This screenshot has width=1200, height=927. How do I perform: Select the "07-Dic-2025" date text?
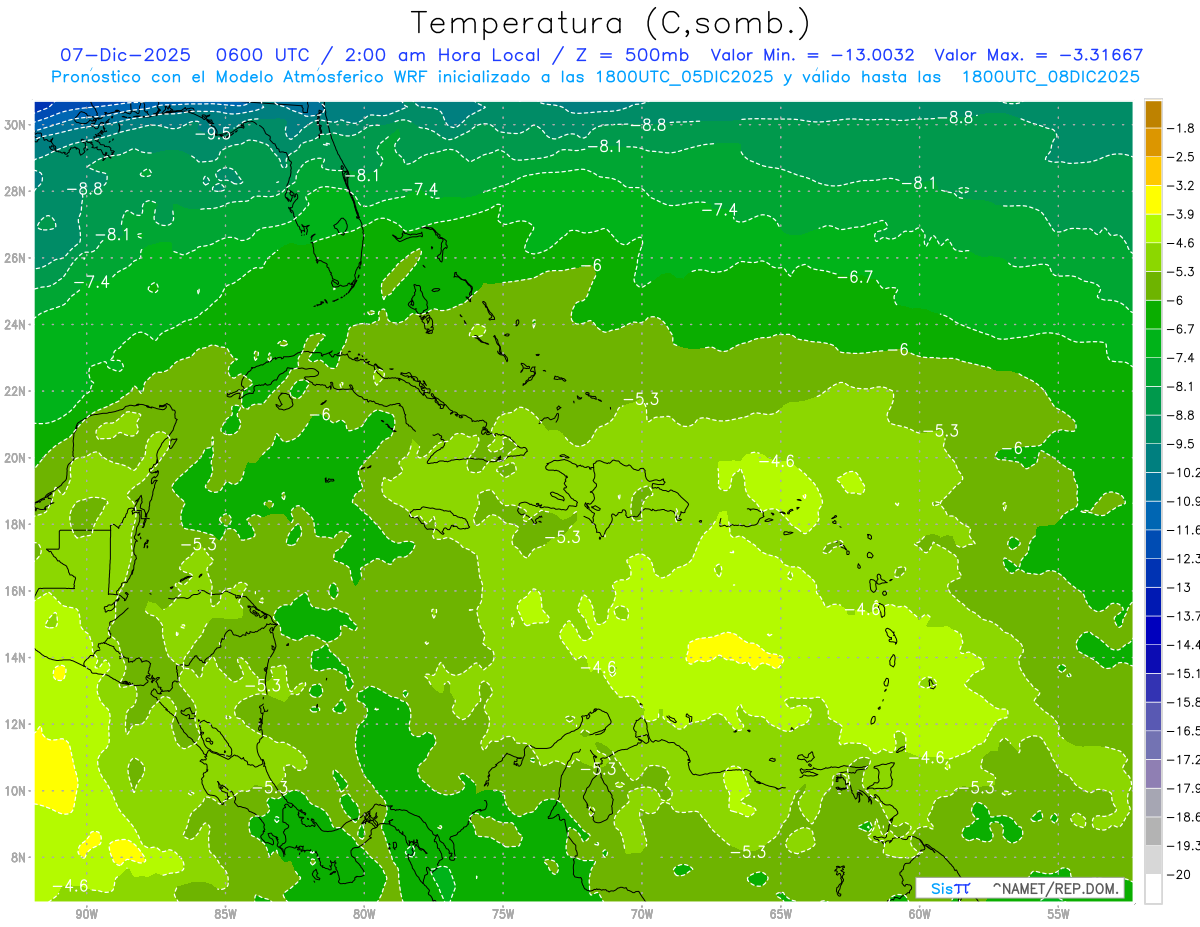[x=125, y=55]
